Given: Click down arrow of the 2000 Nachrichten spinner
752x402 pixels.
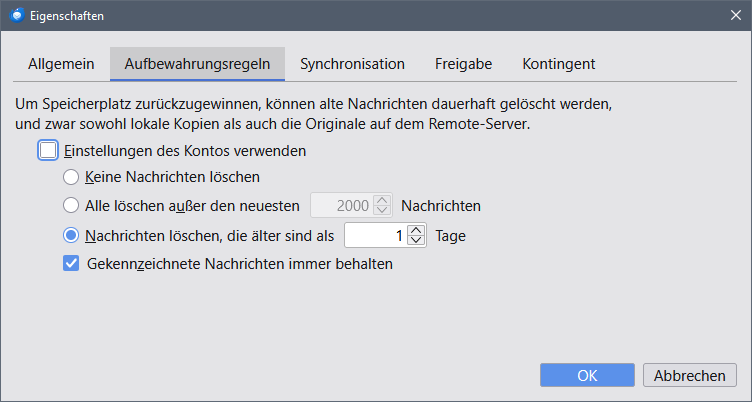Looking at the screenshot, I should click(382, 212).
